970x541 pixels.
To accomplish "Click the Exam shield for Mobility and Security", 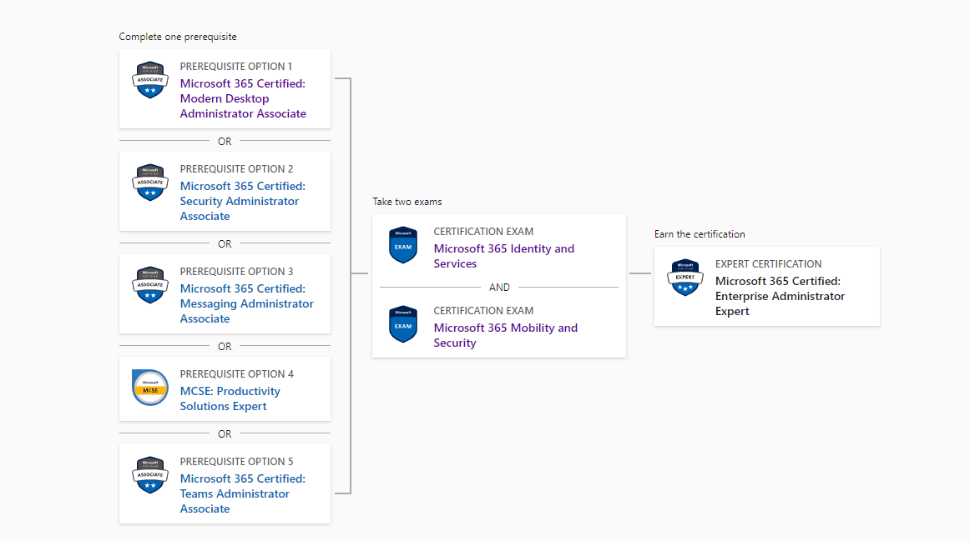I will 403,324.
